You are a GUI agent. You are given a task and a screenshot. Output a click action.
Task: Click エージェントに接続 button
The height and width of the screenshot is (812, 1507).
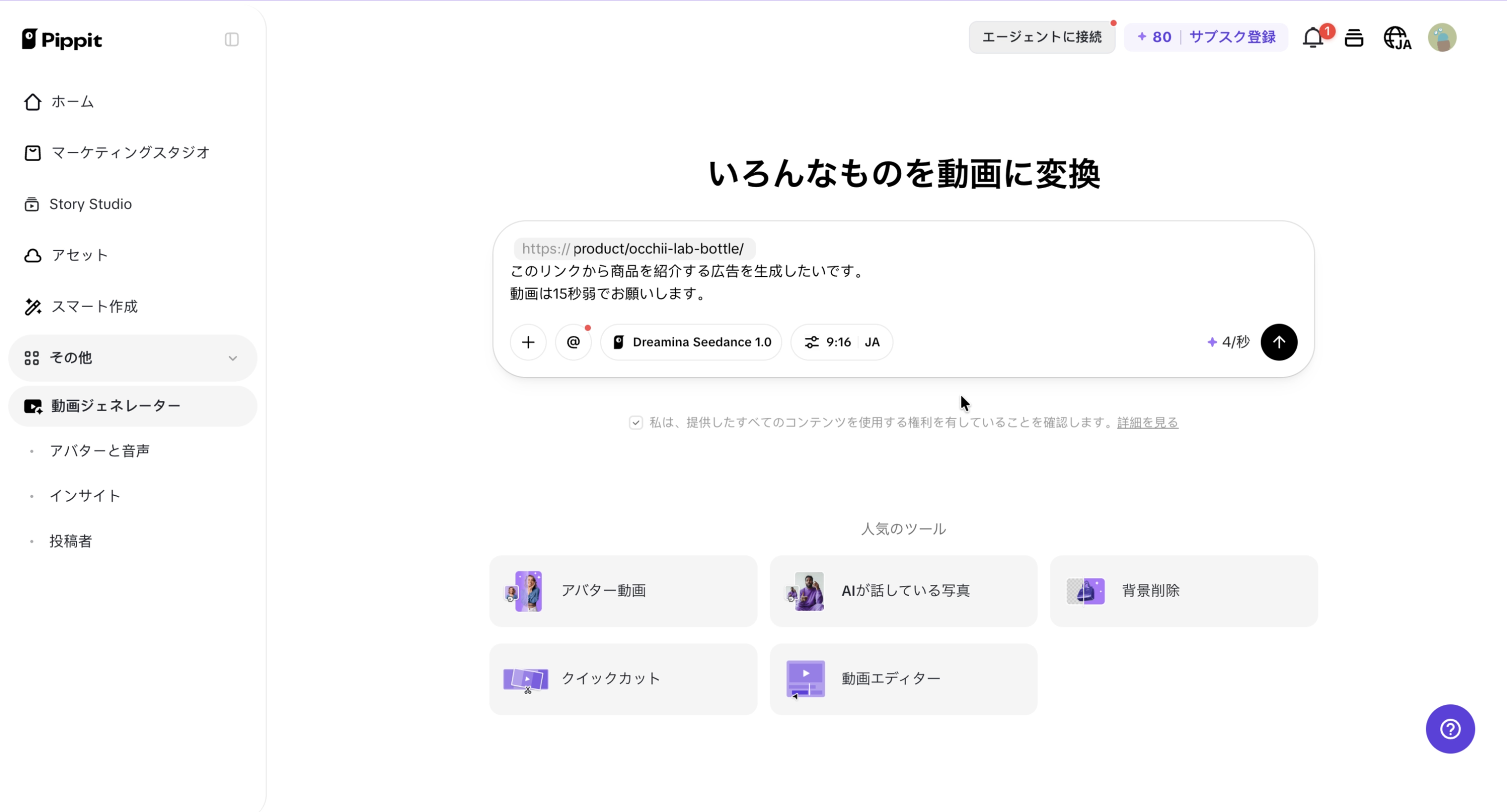(1042, 37)
